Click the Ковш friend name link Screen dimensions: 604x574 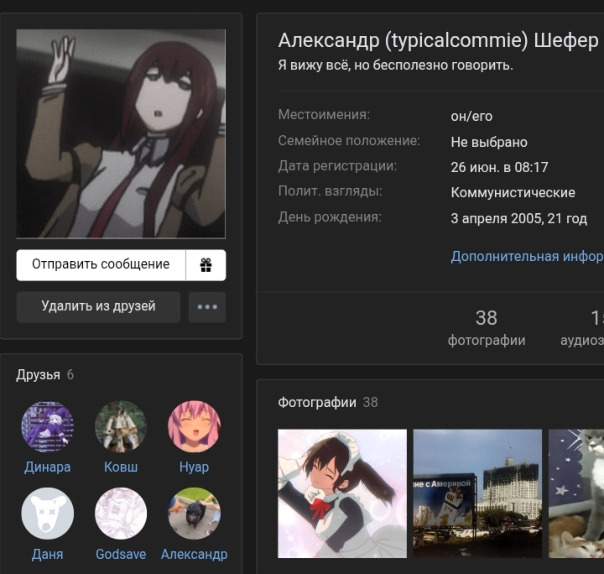[x=121, y=467]
